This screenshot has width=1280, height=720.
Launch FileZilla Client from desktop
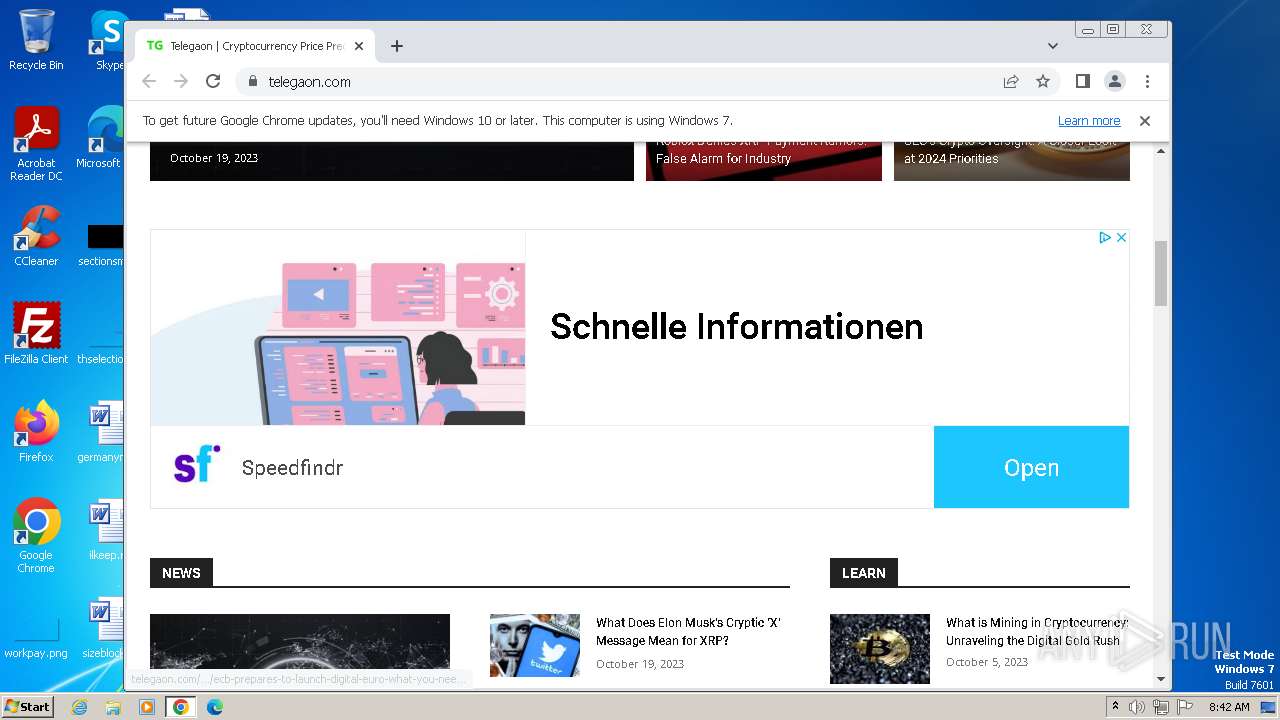(36, 334)
